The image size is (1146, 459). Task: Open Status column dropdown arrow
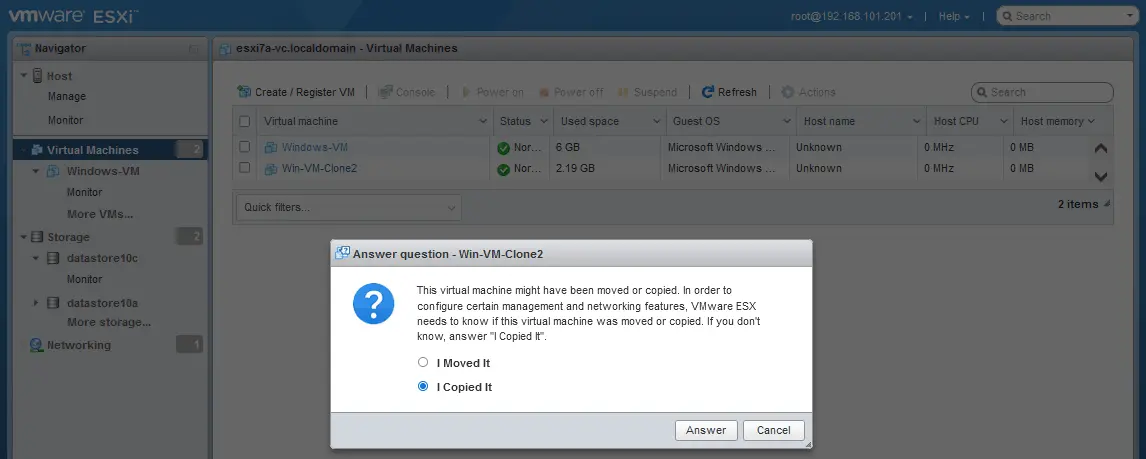(544, 121)
